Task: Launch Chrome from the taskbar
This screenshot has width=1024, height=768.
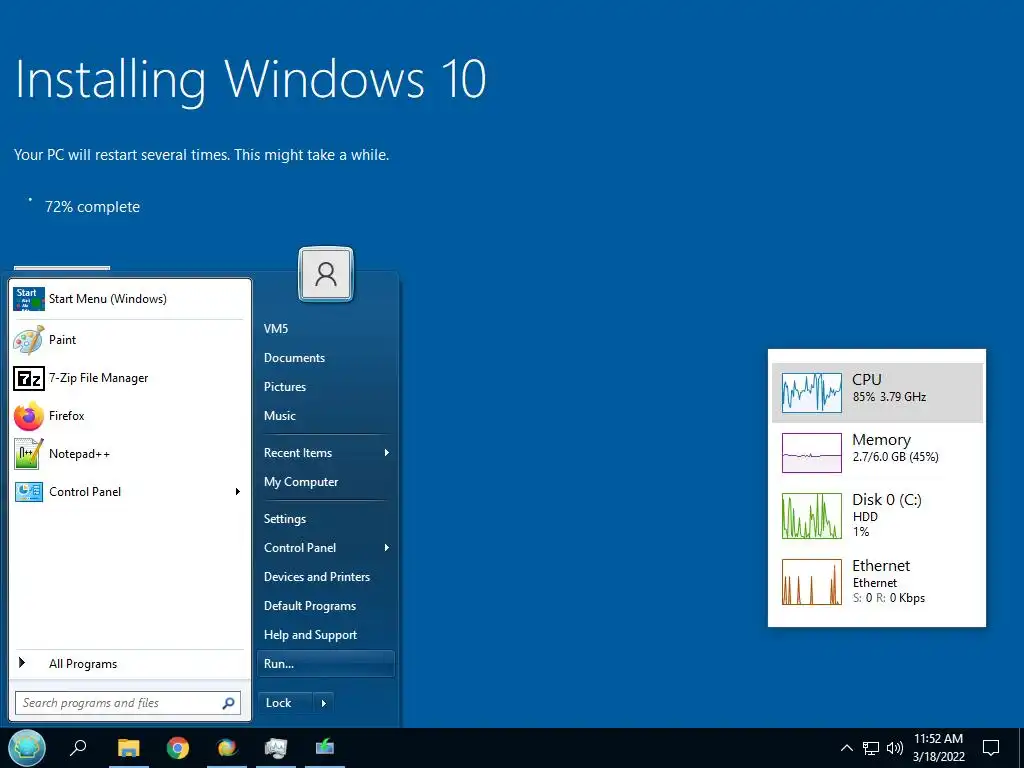Action: (x=178, y=747)
